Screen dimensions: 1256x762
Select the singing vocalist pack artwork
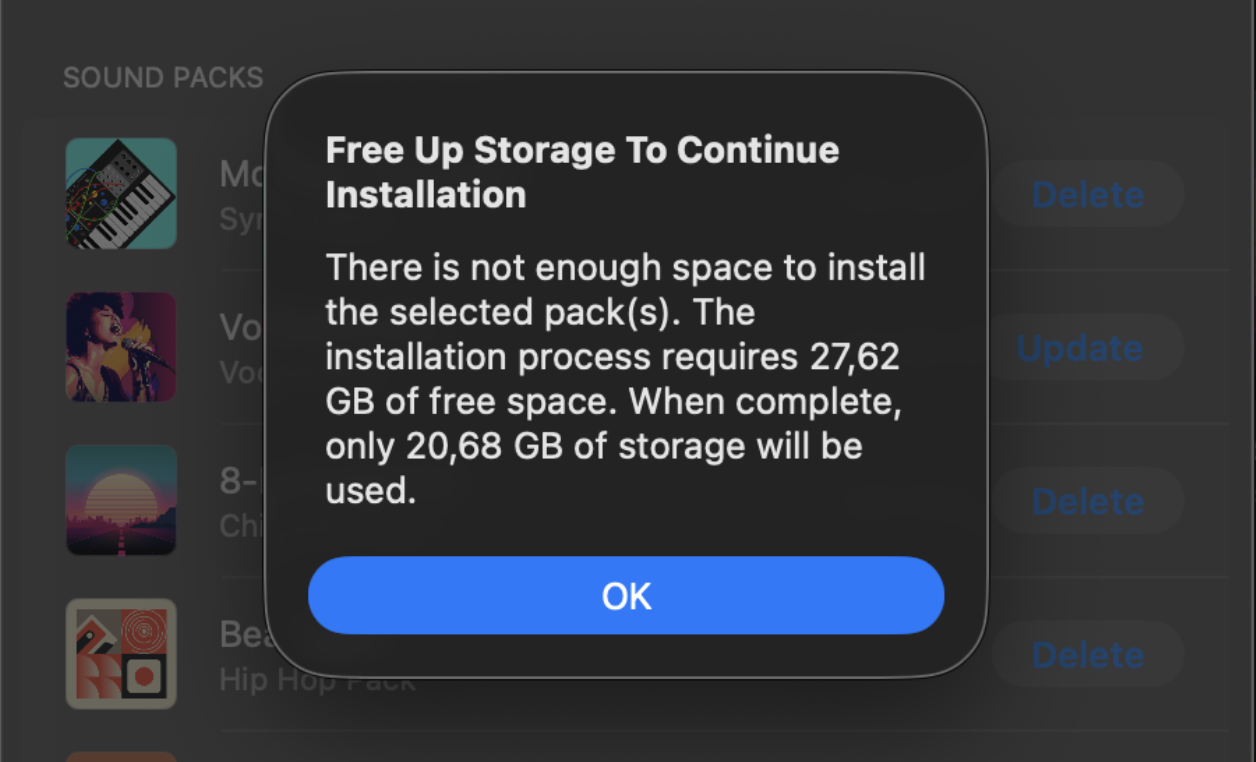[121, 347]
